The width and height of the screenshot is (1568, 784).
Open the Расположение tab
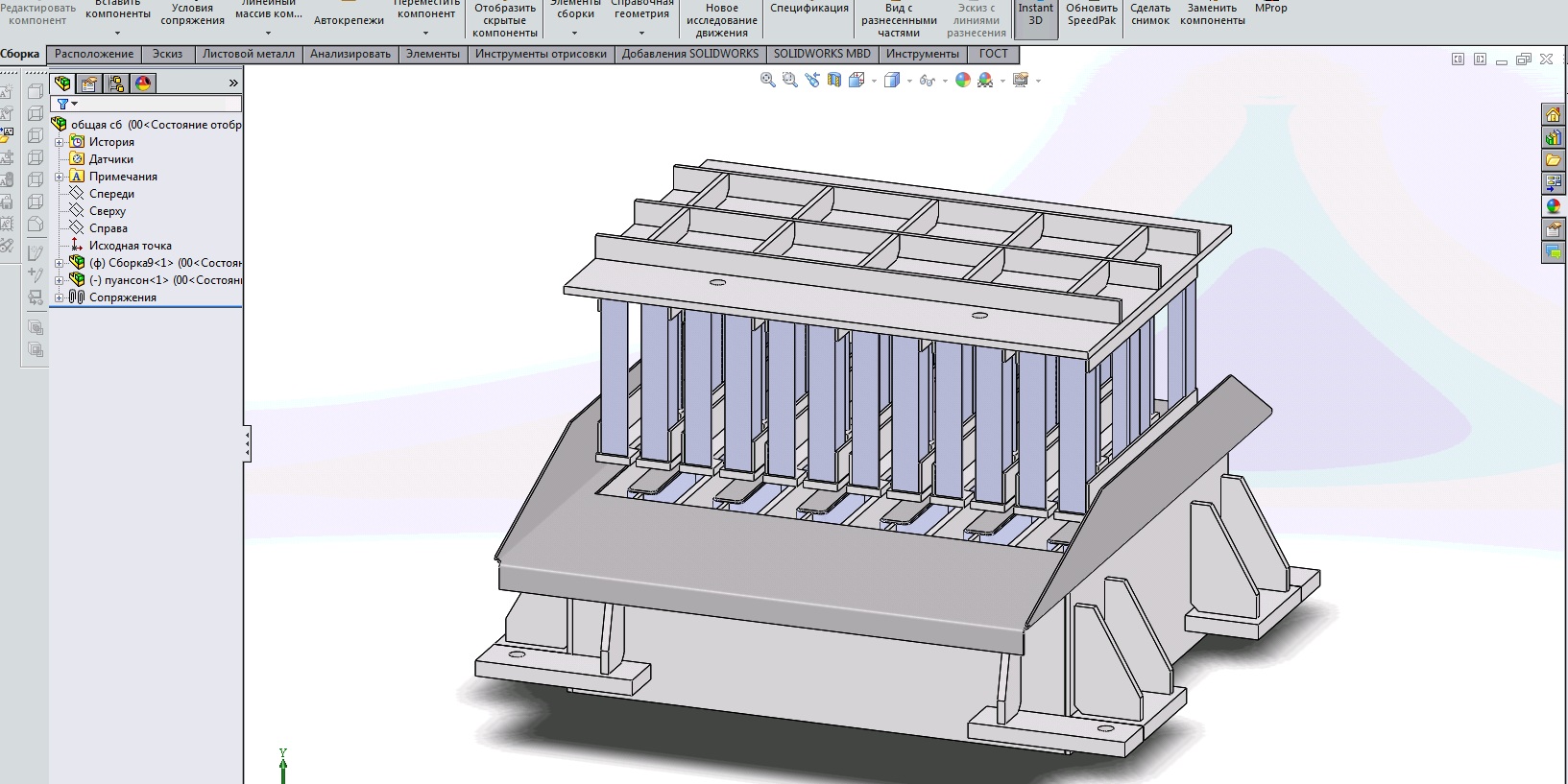pos(94,54)
